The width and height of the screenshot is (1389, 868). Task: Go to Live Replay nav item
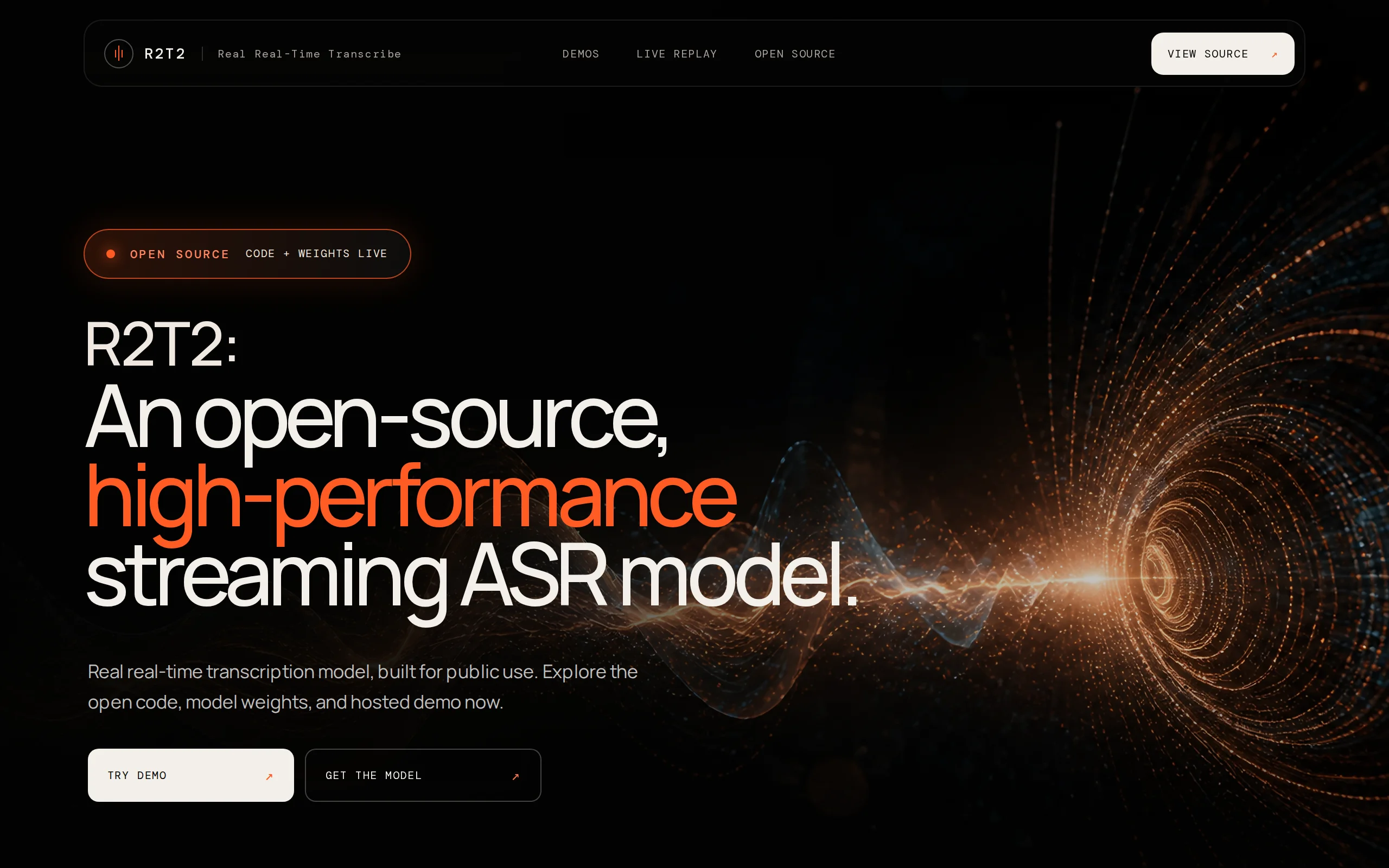point(677,54)
